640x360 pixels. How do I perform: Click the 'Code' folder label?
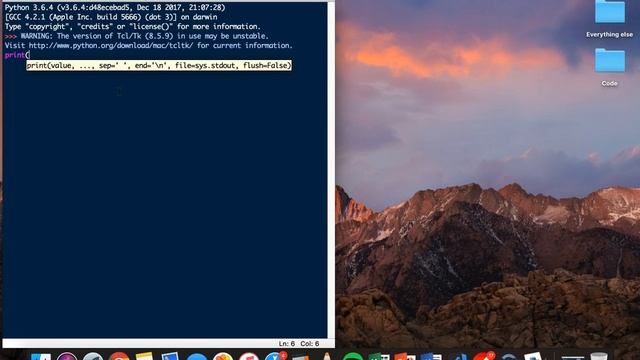coord(609,83)
